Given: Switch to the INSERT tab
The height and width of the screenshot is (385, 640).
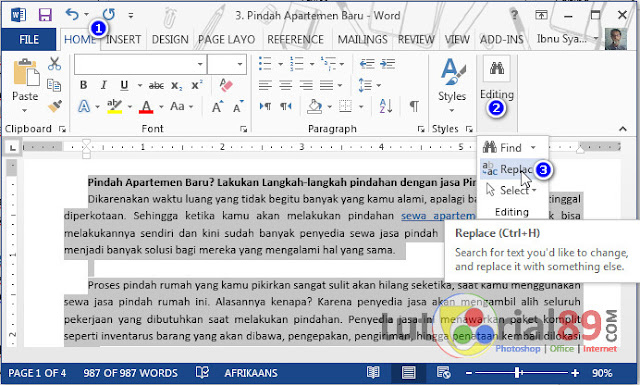Looking at the screenshot, I should pyautogui.click(x=124, y=40).
